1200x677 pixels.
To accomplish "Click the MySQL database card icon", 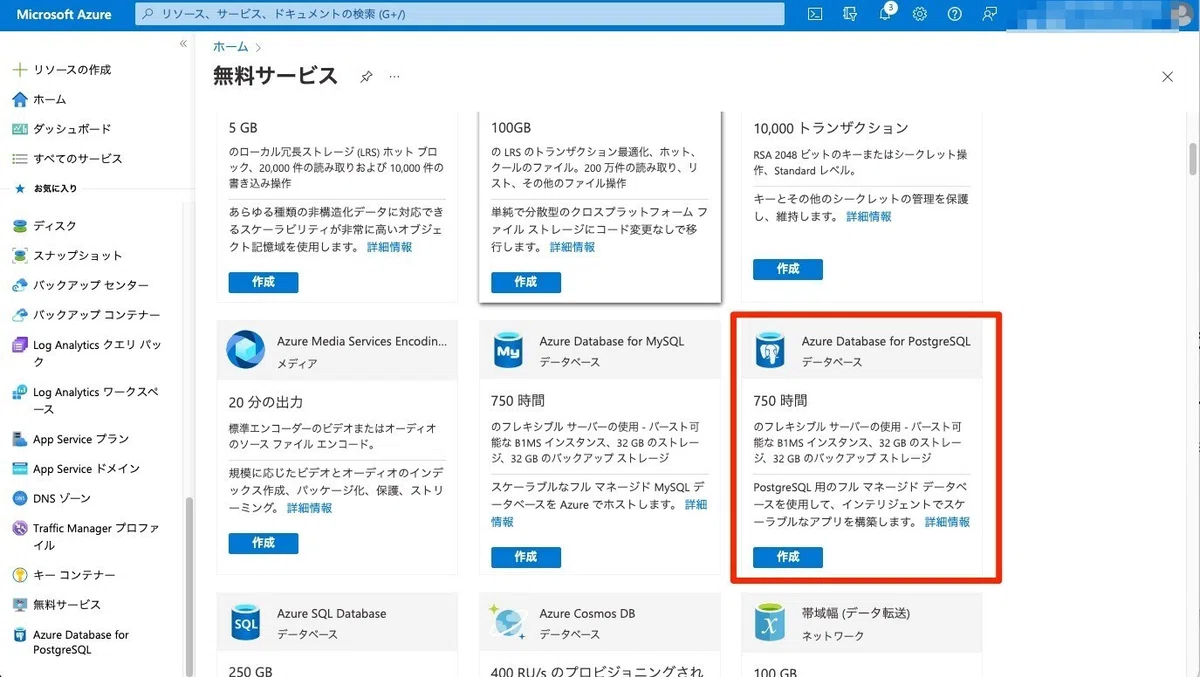I will (508, 350).
